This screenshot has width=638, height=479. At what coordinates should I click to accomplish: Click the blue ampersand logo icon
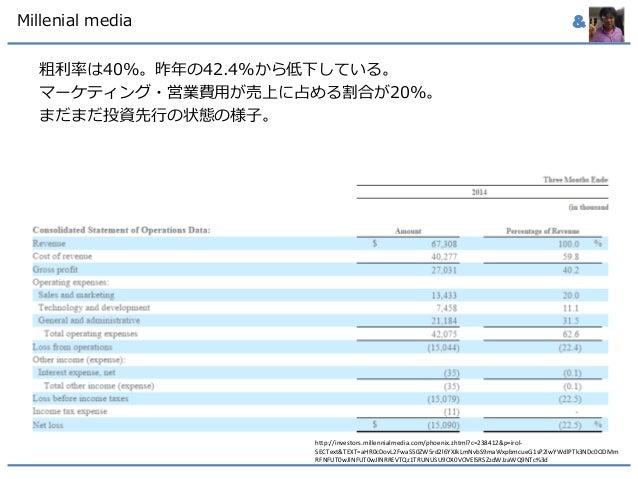[x=579, y=22]
